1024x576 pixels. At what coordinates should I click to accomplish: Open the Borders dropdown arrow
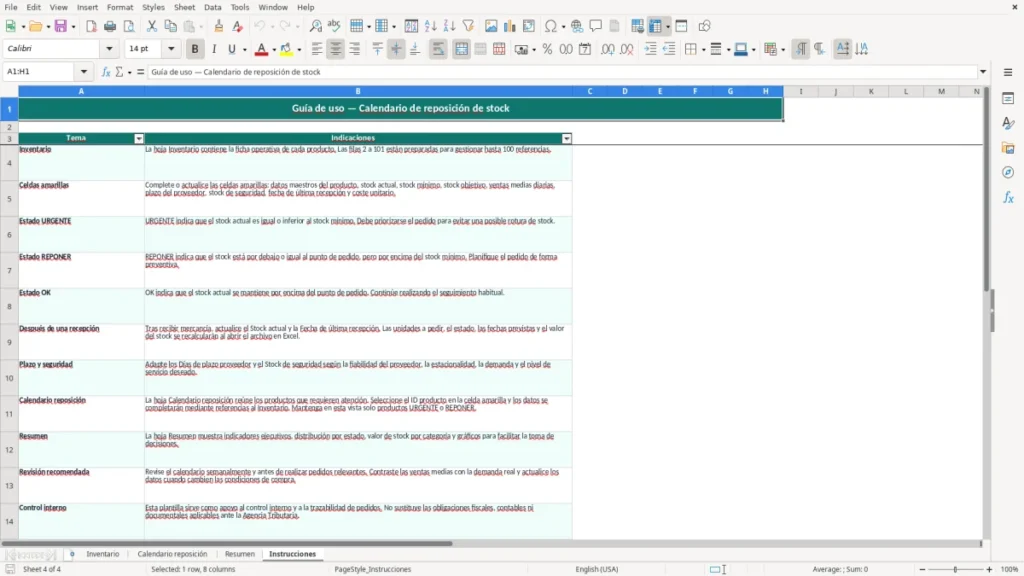[x=703, y=50]
